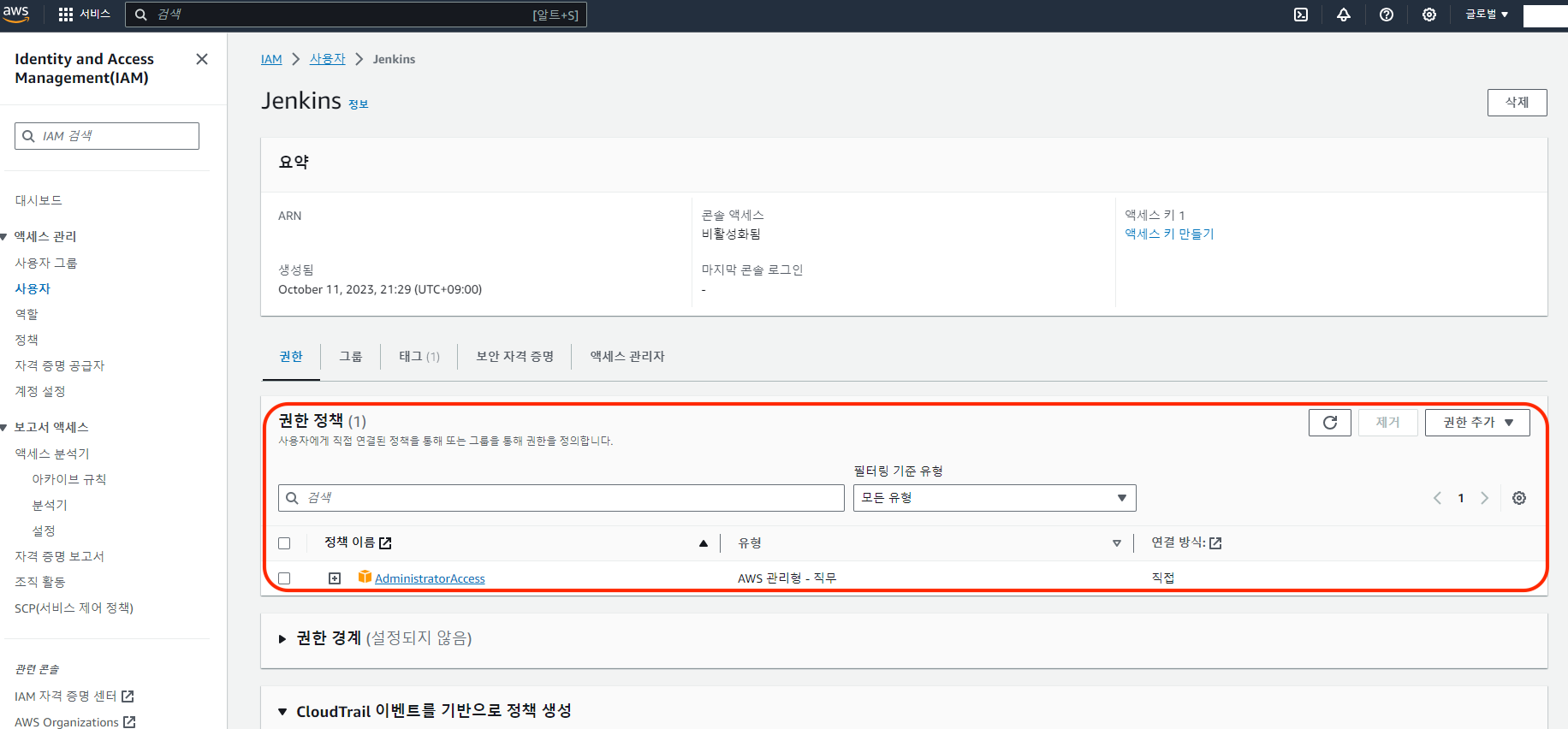Open the notifications bell icon
The width and height of the screenshot is (1568, 729).
1344,15
